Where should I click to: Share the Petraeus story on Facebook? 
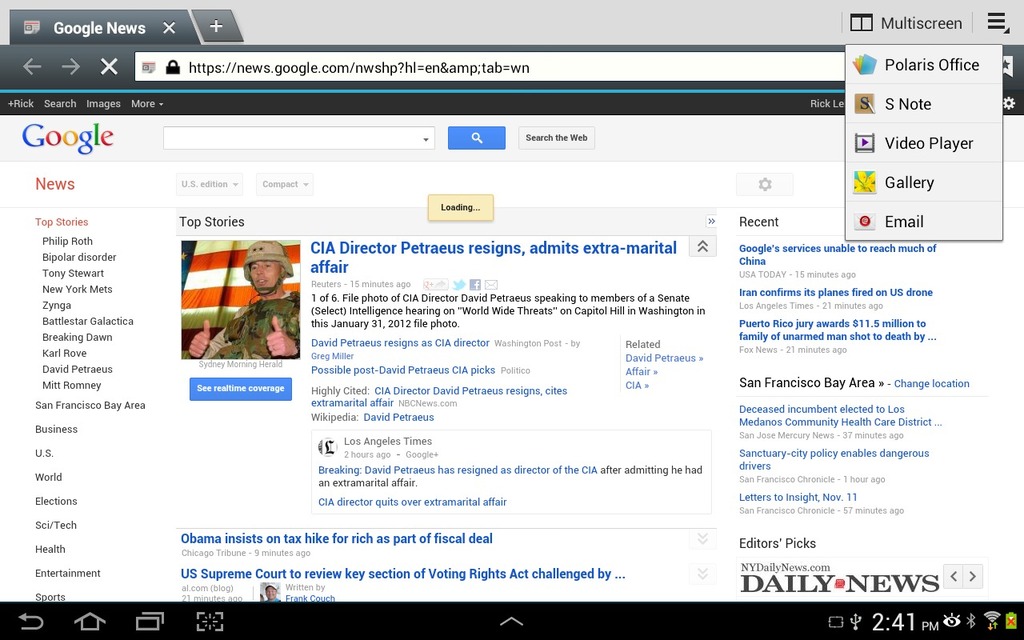(x=475, y=285)
